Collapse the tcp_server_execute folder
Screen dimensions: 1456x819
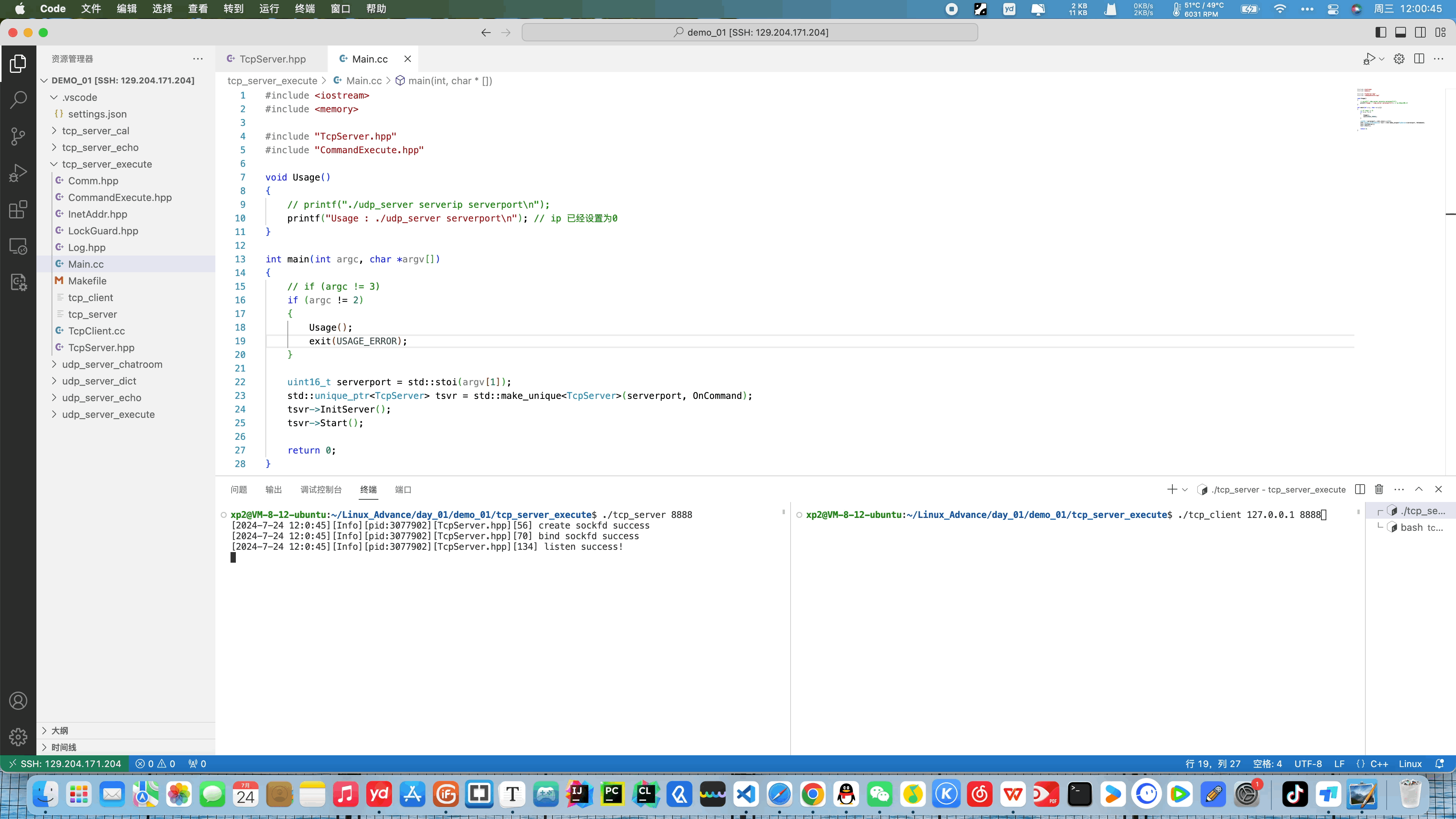107,164
